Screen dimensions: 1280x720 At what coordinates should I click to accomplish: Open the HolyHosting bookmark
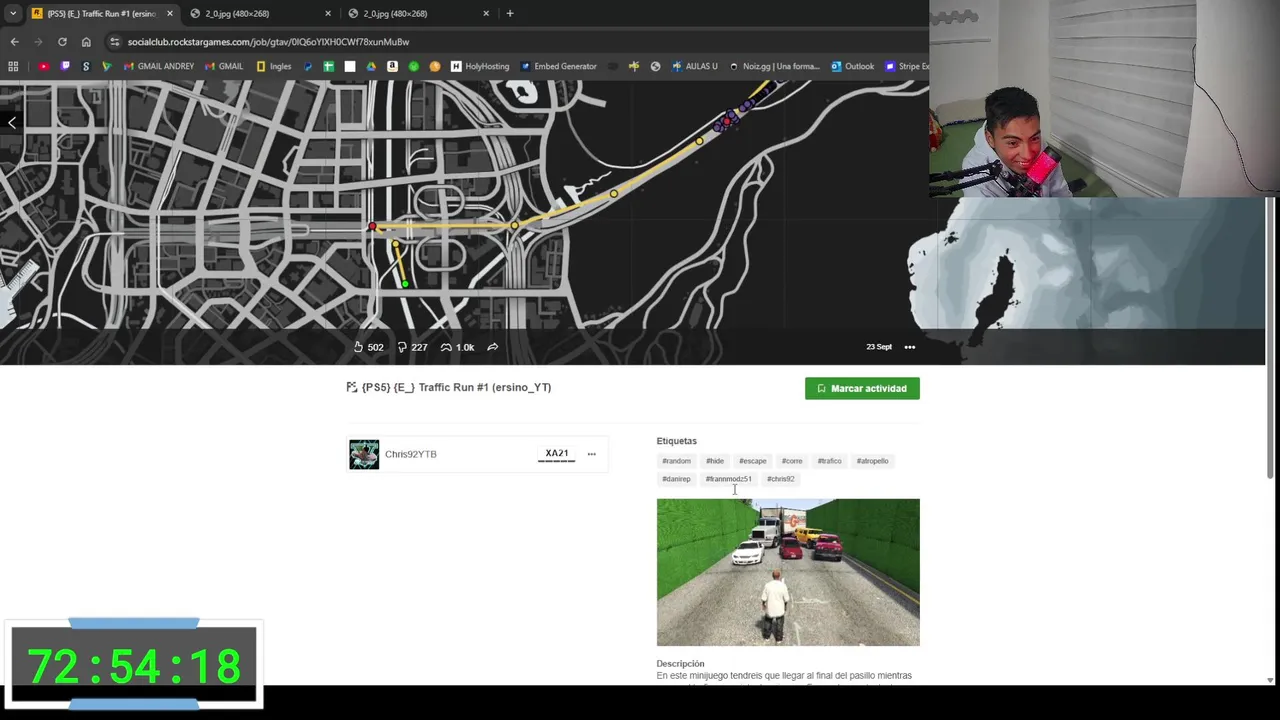pos(480,66)
